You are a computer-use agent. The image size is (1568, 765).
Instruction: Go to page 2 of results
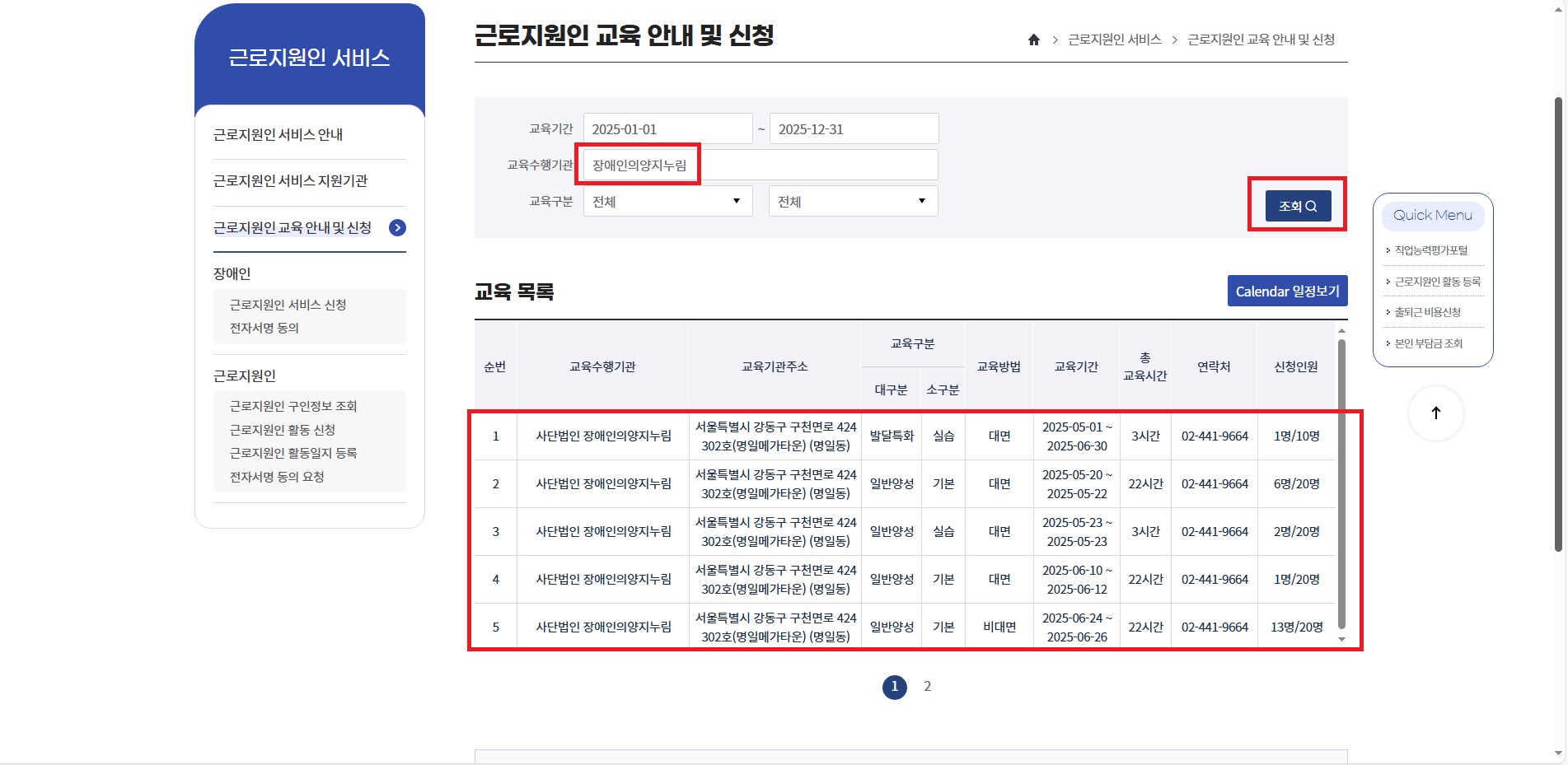[927, 687]
